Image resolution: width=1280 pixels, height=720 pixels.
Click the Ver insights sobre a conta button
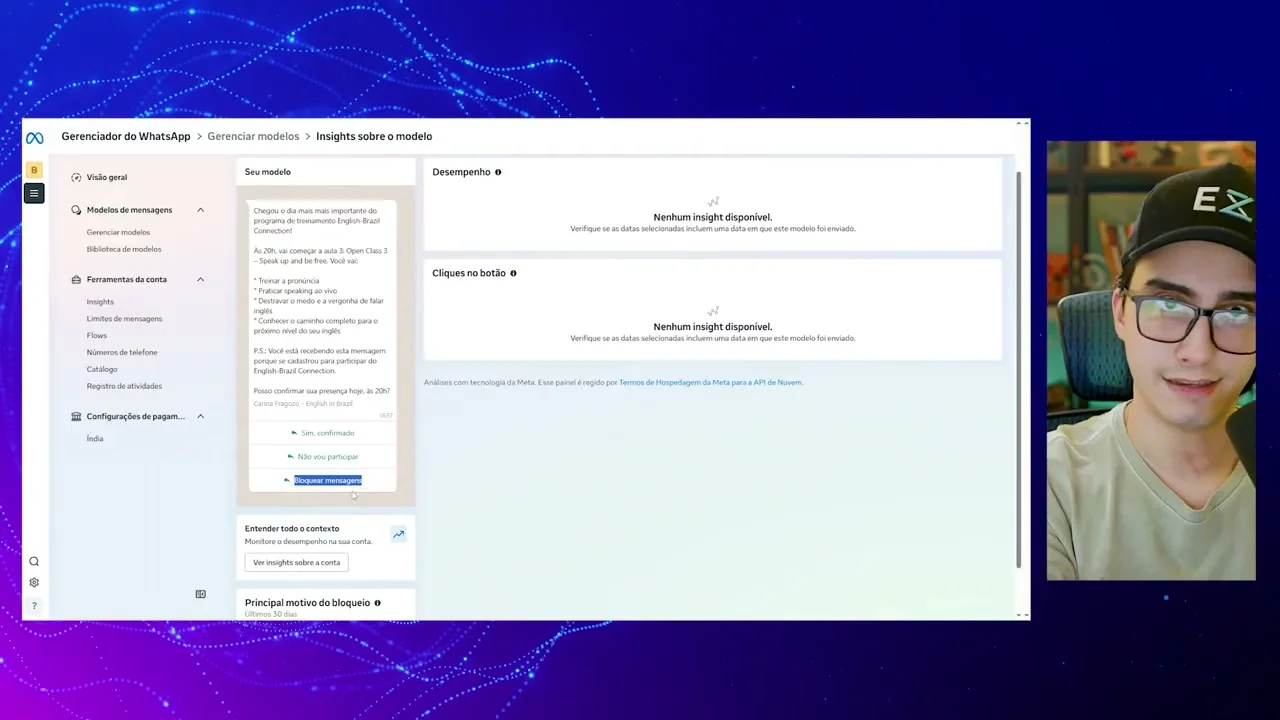click(296, 562)
